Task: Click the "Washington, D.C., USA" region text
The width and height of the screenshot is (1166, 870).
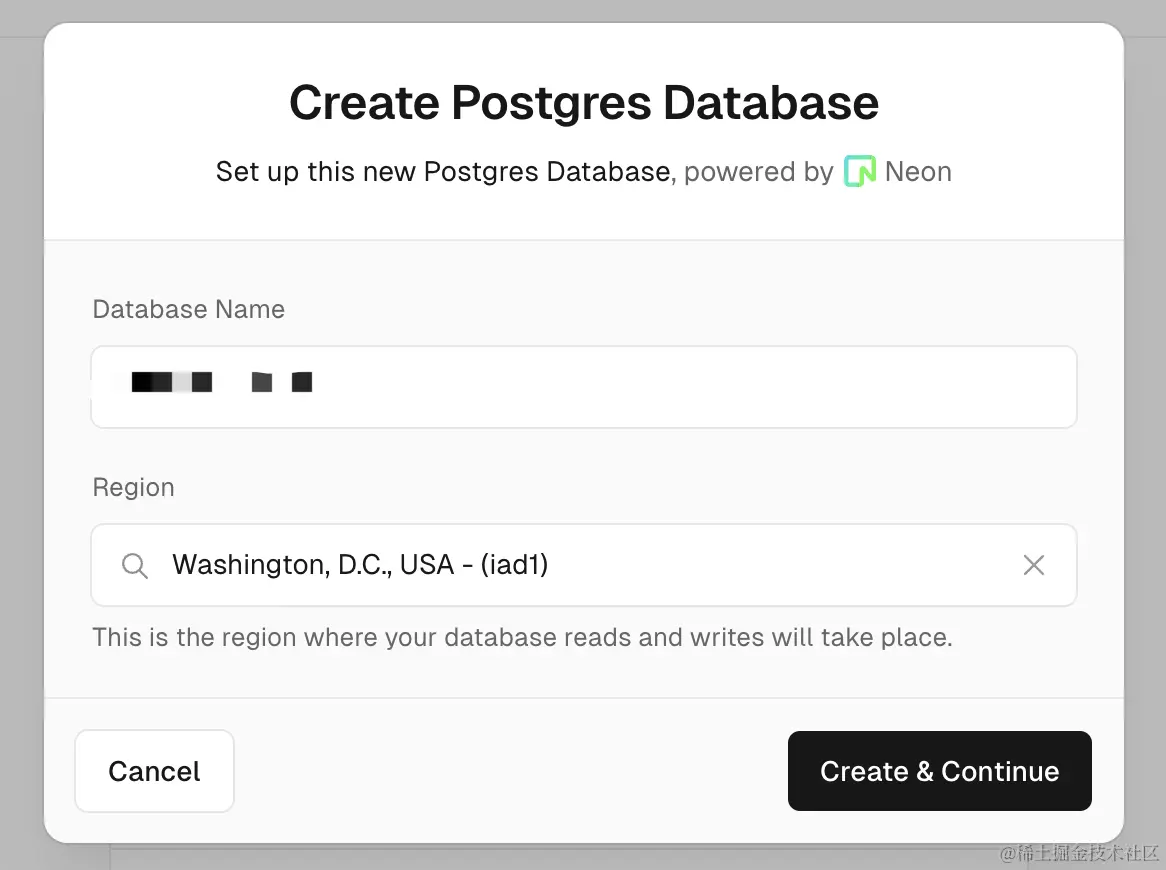Action: (313, 566)
